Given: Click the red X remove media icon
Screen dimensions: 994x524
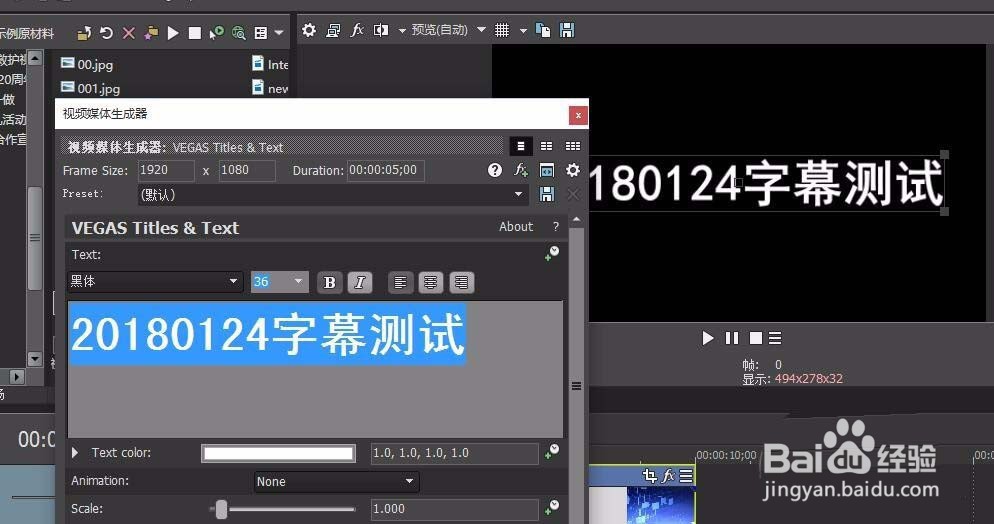Looking at the screenshot, I should [x=129, y=33].
